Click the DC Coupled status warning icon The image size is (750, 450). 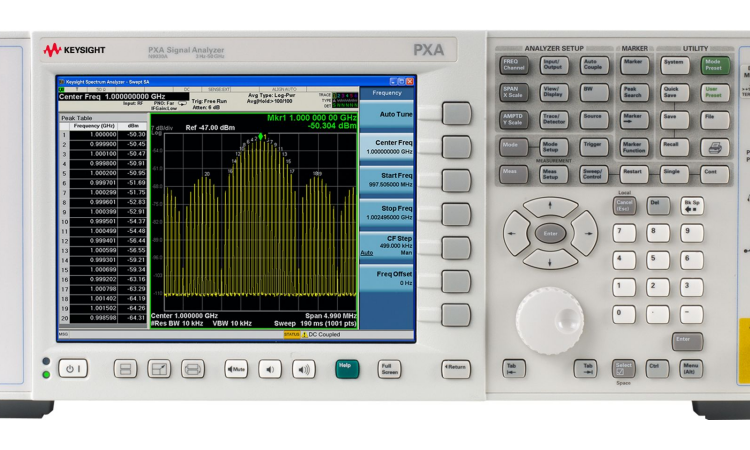point(305,335)
